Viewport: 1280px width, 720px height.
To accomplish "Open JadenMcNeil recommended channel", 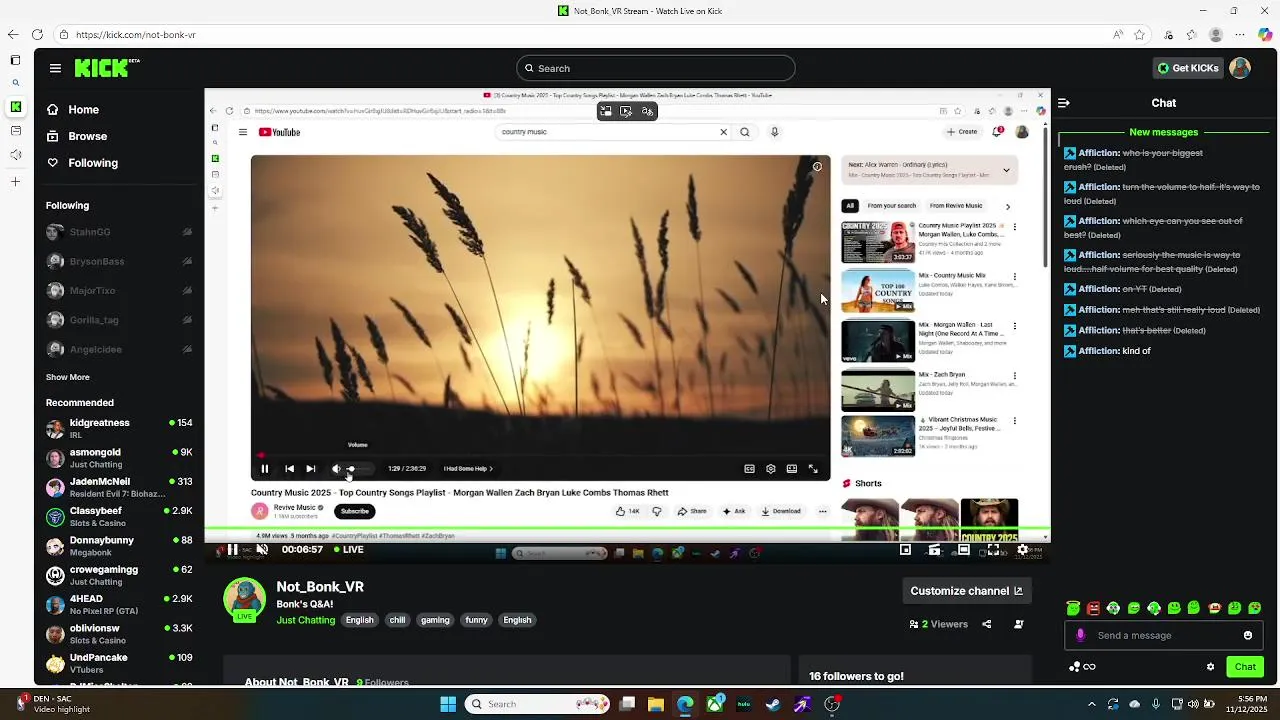I will (118, 487).
